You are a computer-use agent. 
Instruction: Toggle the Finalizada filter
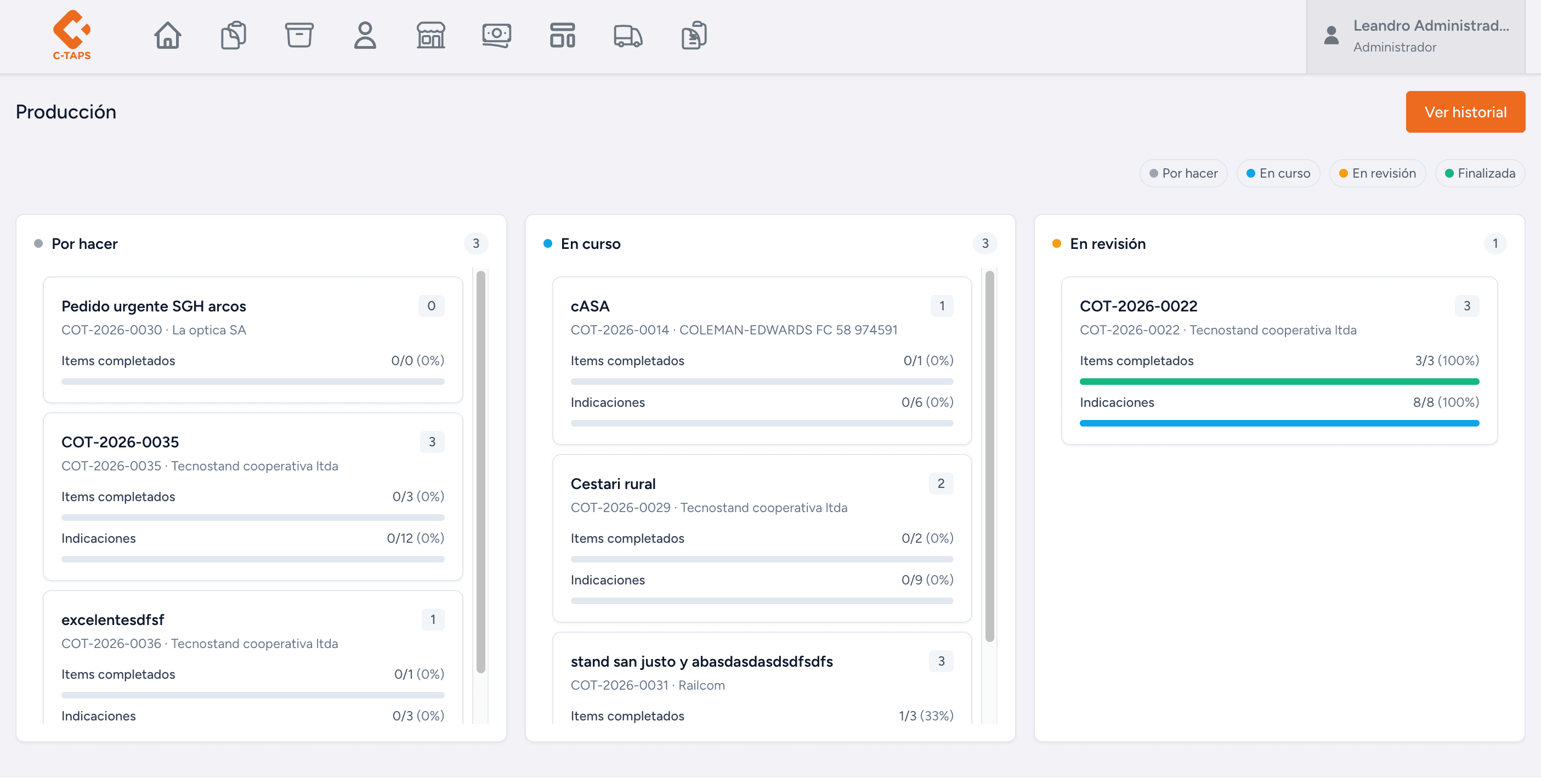click(1480, 173)
